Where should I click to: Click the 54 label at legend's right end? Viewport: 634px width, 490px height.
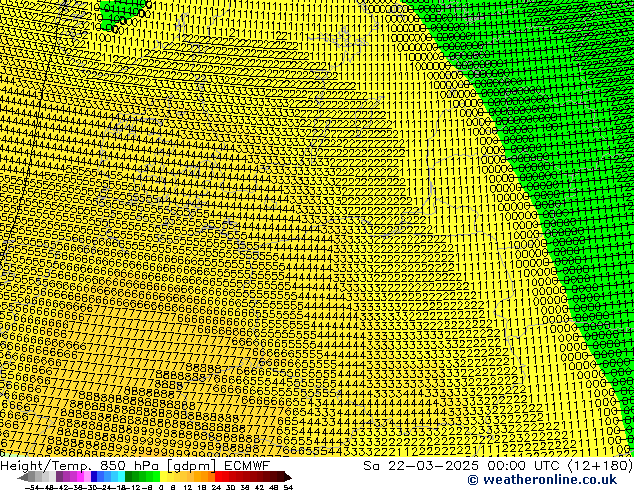tap(288, 486)
